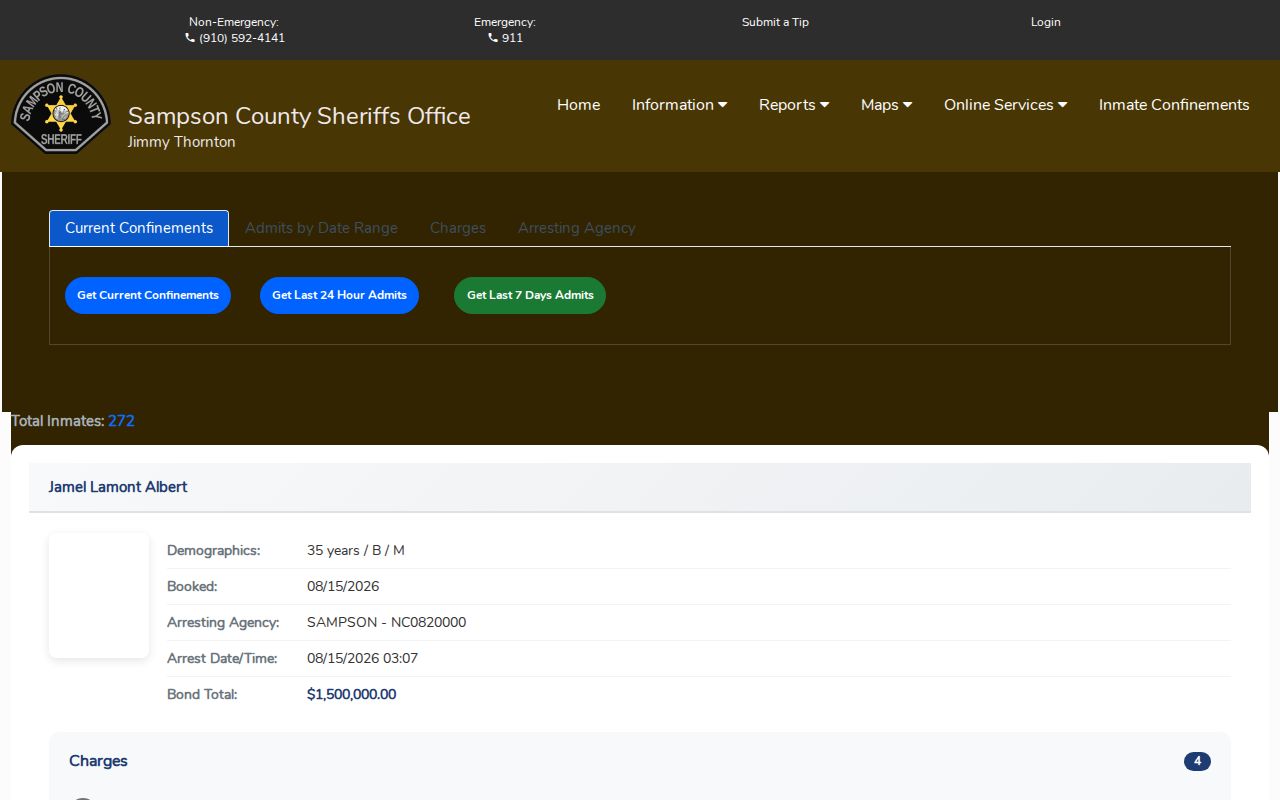The width and height of the screenshot is (1280, 800).
Task: Click the arresting agency SAMPSON - NC0820000
Action: 386,622
